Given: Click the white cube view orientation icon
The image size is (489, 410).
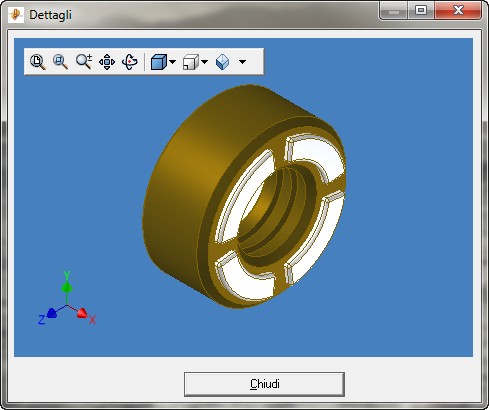Looking at the screenshot, I should (191, 62).
